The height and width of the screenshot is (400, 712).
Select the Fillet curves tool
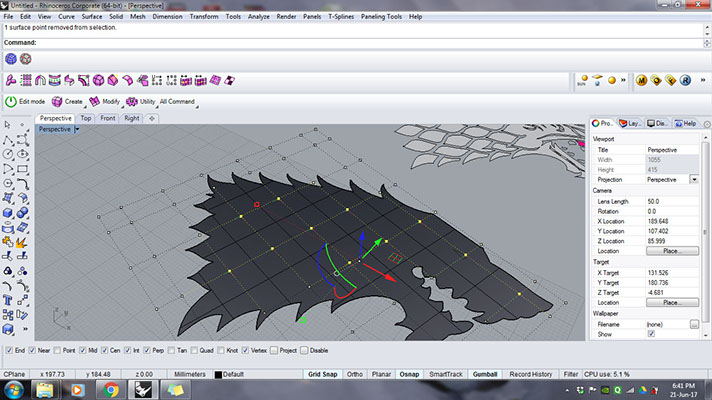coord(22,183)
